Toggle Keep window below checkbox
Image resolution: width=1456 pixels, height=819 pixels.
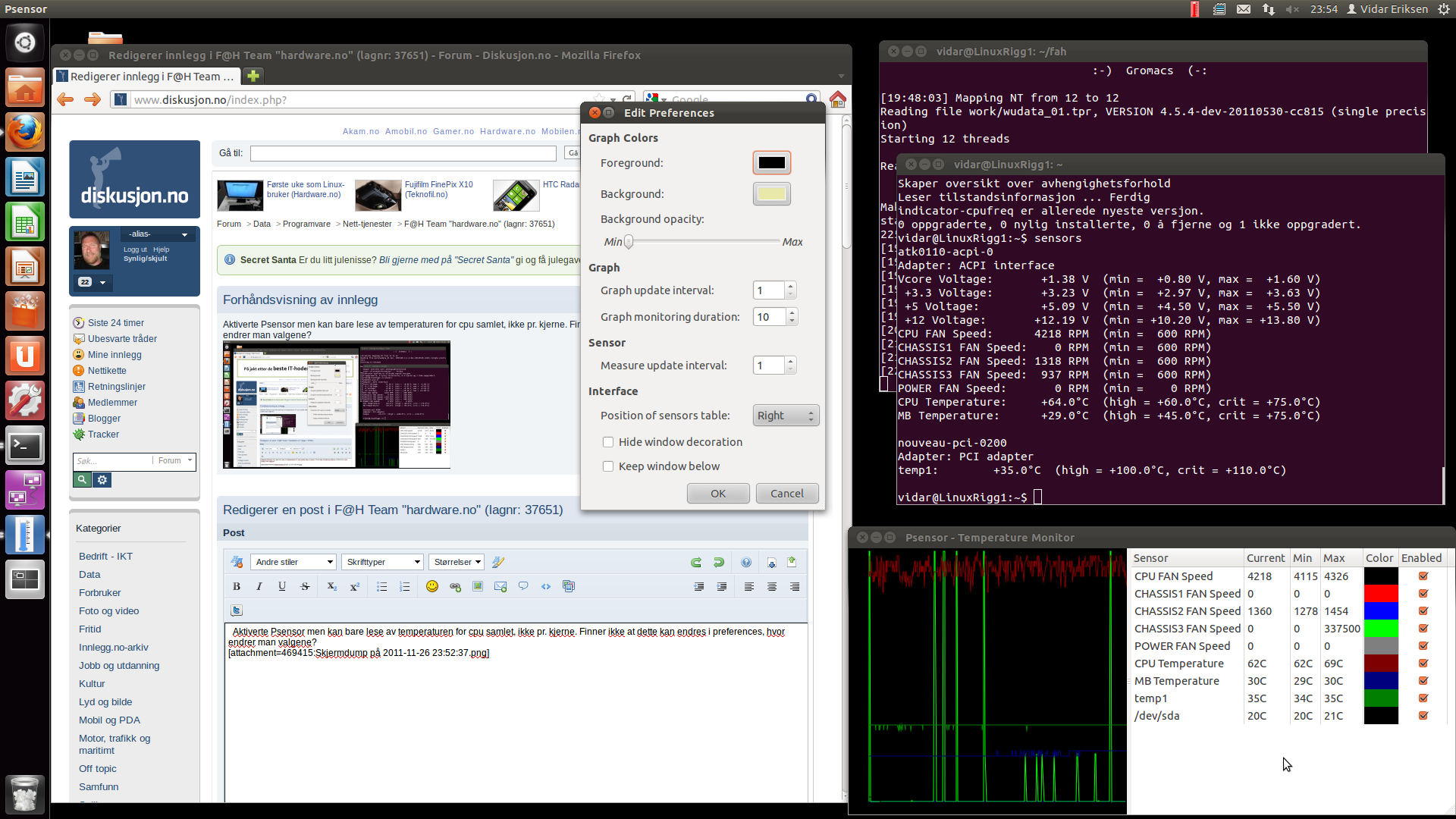[x=608, y=466]
